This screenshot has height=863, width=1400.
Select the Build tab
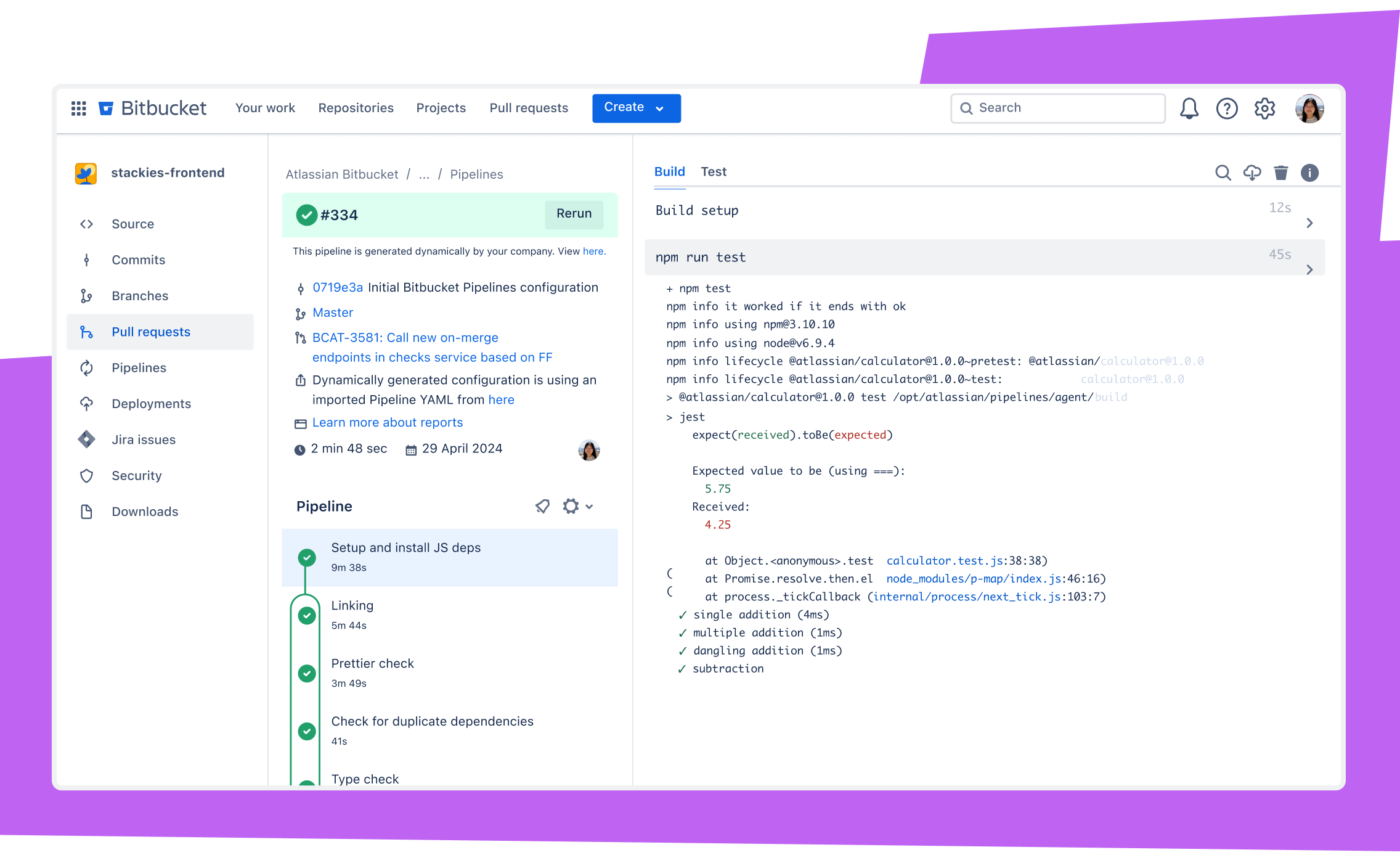(669, 172)
